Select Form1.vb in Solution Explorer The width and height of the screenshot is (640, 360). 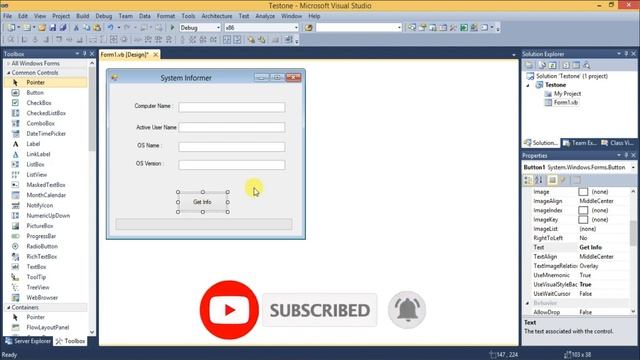click(565, 102)
